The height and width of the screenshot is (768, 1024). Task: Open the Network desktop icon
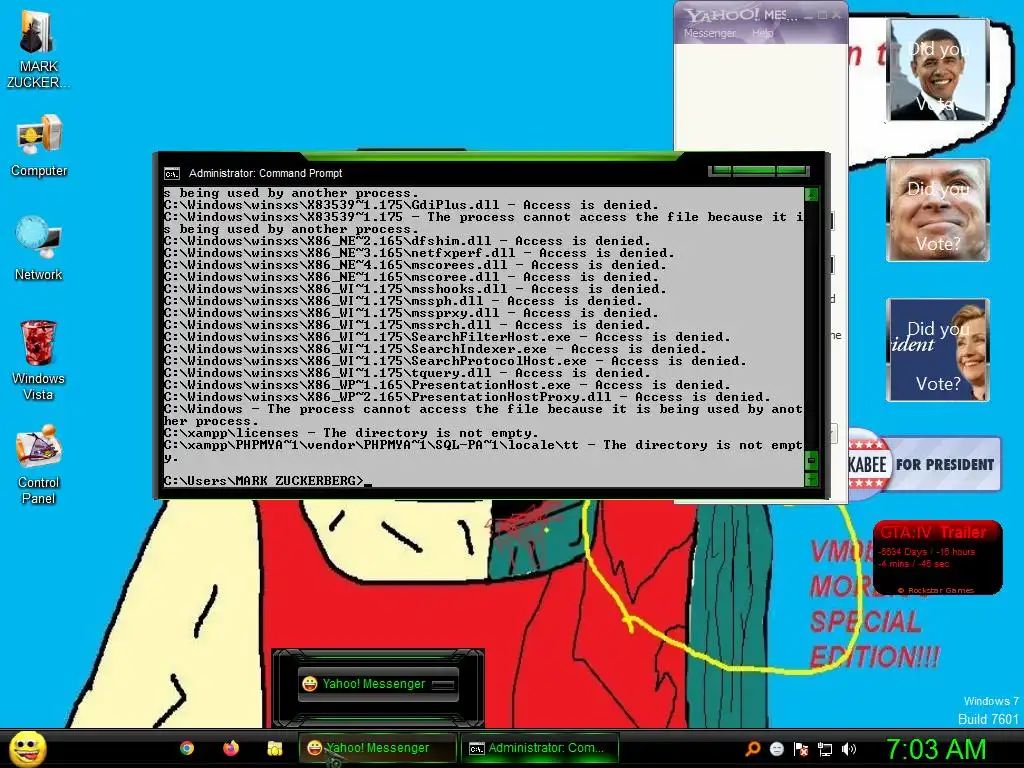pos(39,249)
